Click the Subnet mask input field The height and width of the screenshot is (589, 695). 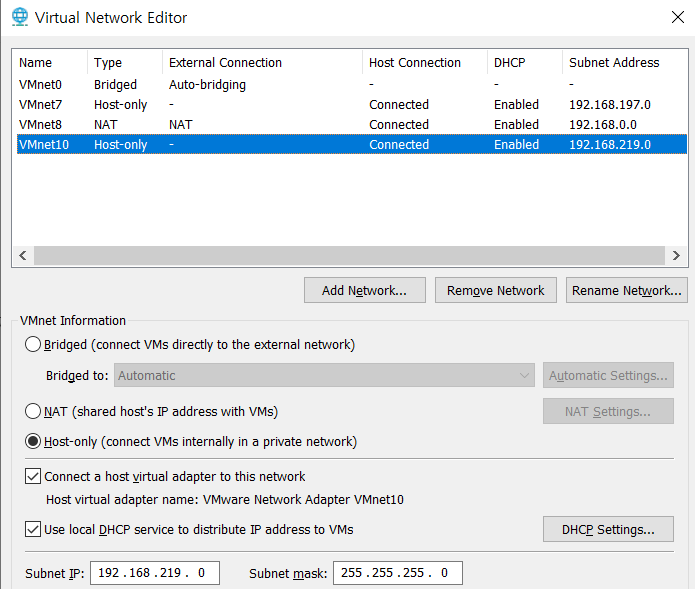pyautogui.click(x=398, y=573)
